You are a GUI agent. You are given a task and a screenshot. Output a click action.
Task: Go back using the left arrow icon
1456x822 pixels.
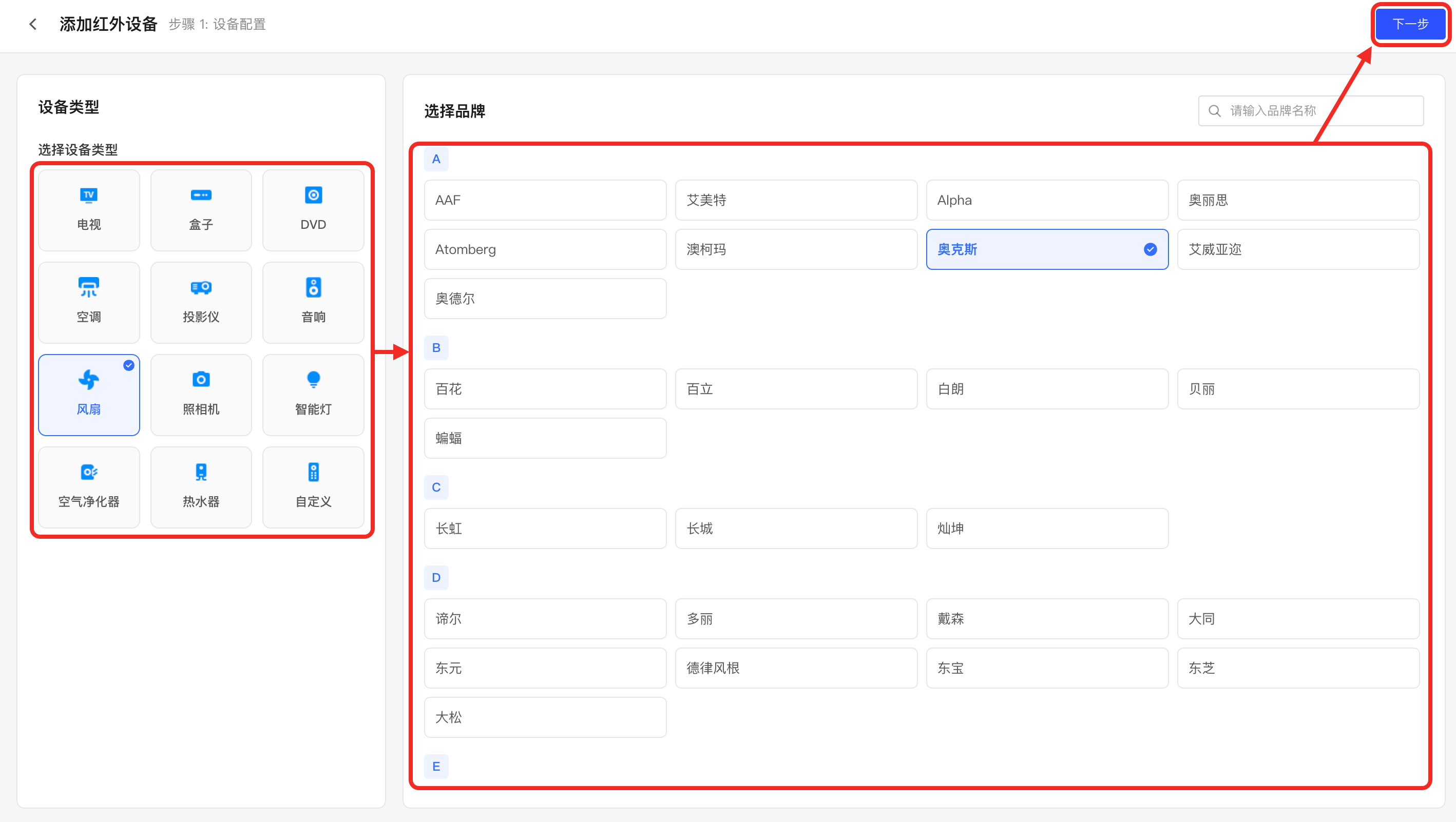tap(33, 24)
